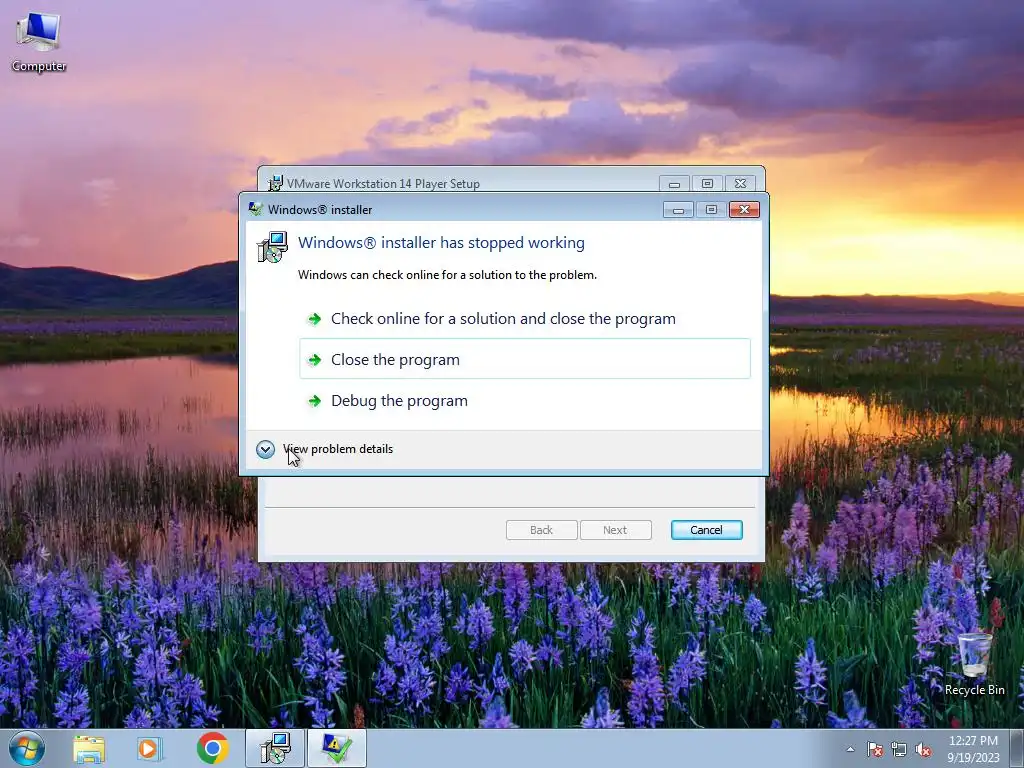
Task: Open Windows Explorer from the taskbar
Action: [x=89, y=748]
